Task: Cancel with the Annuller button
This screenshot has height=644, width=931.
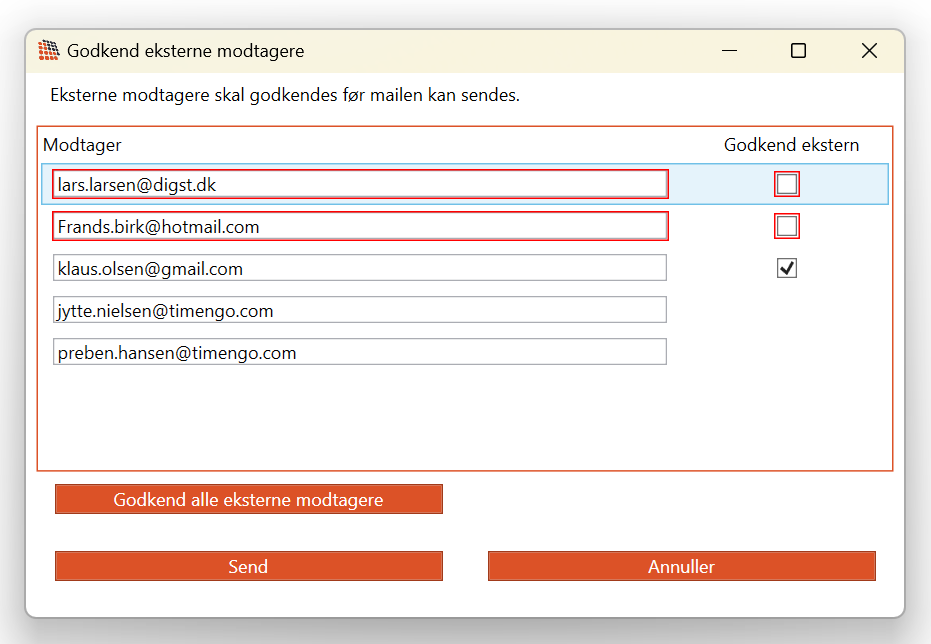Action: 681,566
